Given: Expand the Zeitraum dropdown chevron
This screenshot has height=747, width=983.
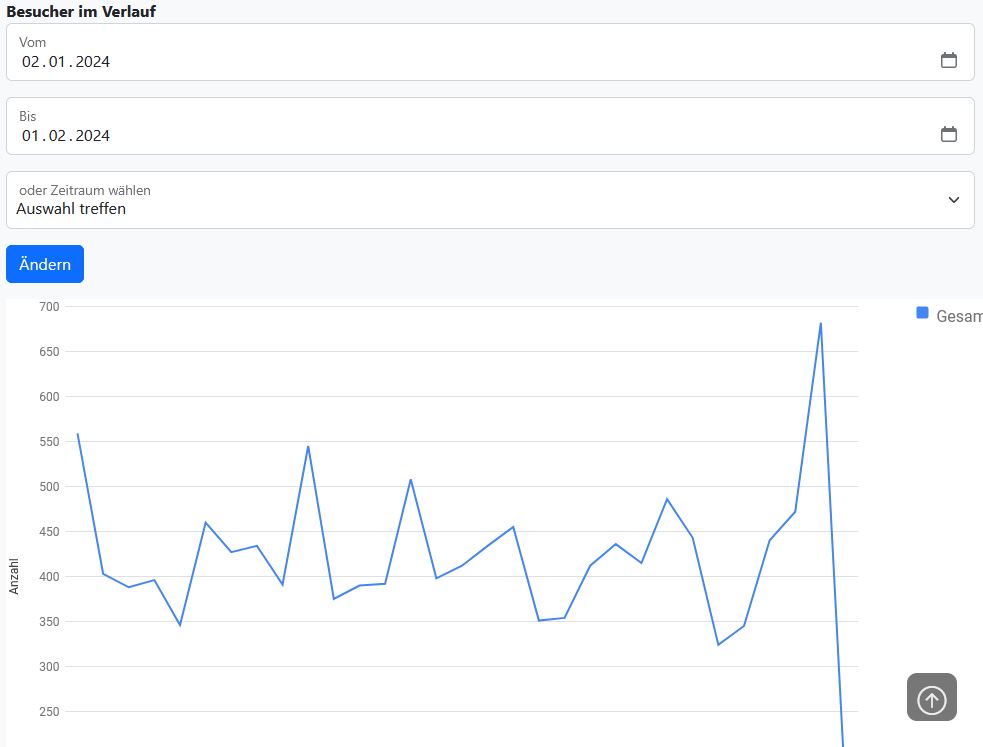Looking at the screenshot, I should coord(953,200).
